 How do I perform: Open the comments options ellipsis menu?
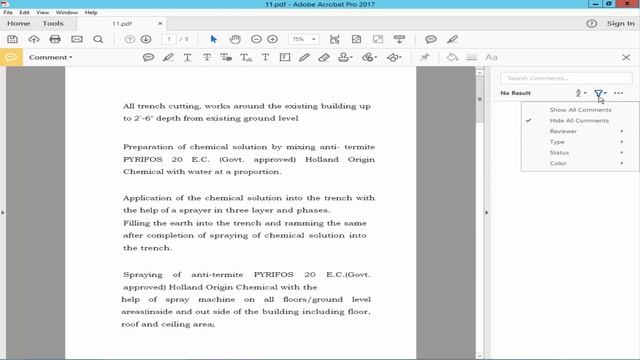(x=618, y=93)
